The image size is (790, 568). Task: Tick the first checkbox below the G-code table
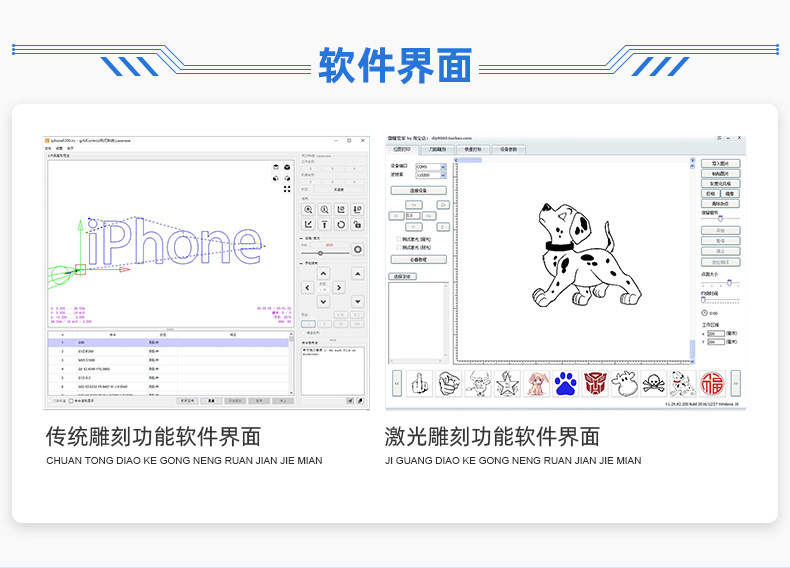click(x=50, y=401)
